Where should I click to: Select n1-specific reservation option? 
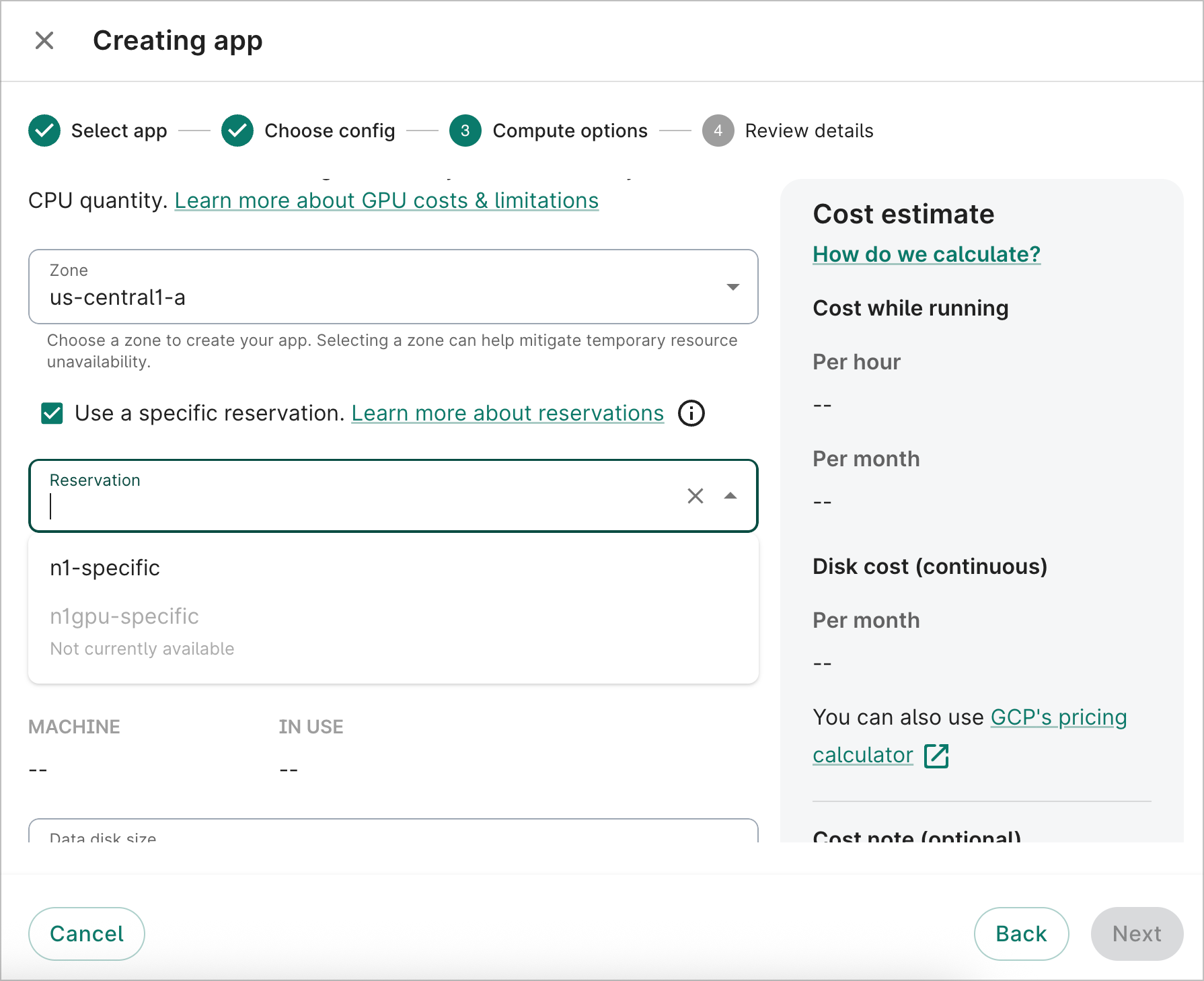pyautogui.click(x=105, y=568)
